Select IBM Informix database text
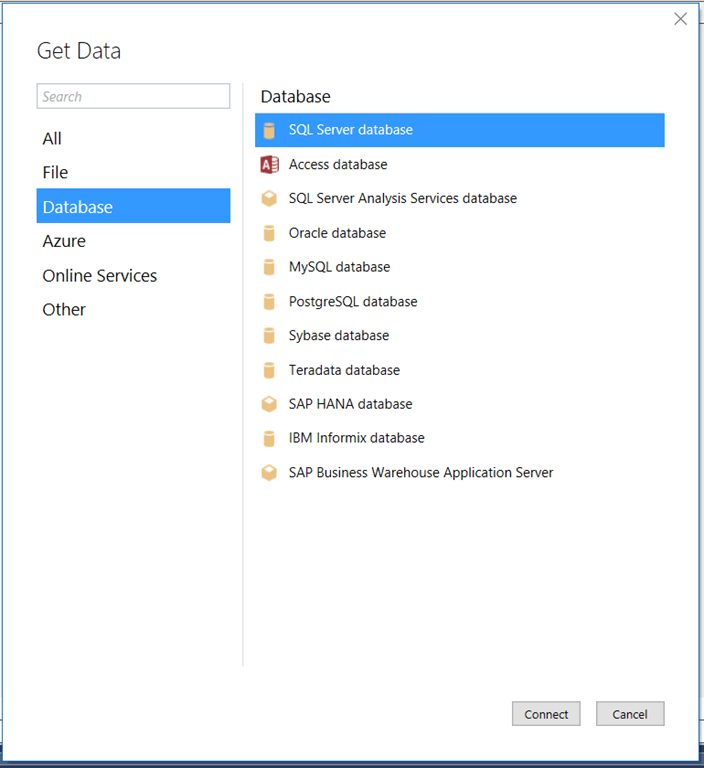 pos(357,438)
